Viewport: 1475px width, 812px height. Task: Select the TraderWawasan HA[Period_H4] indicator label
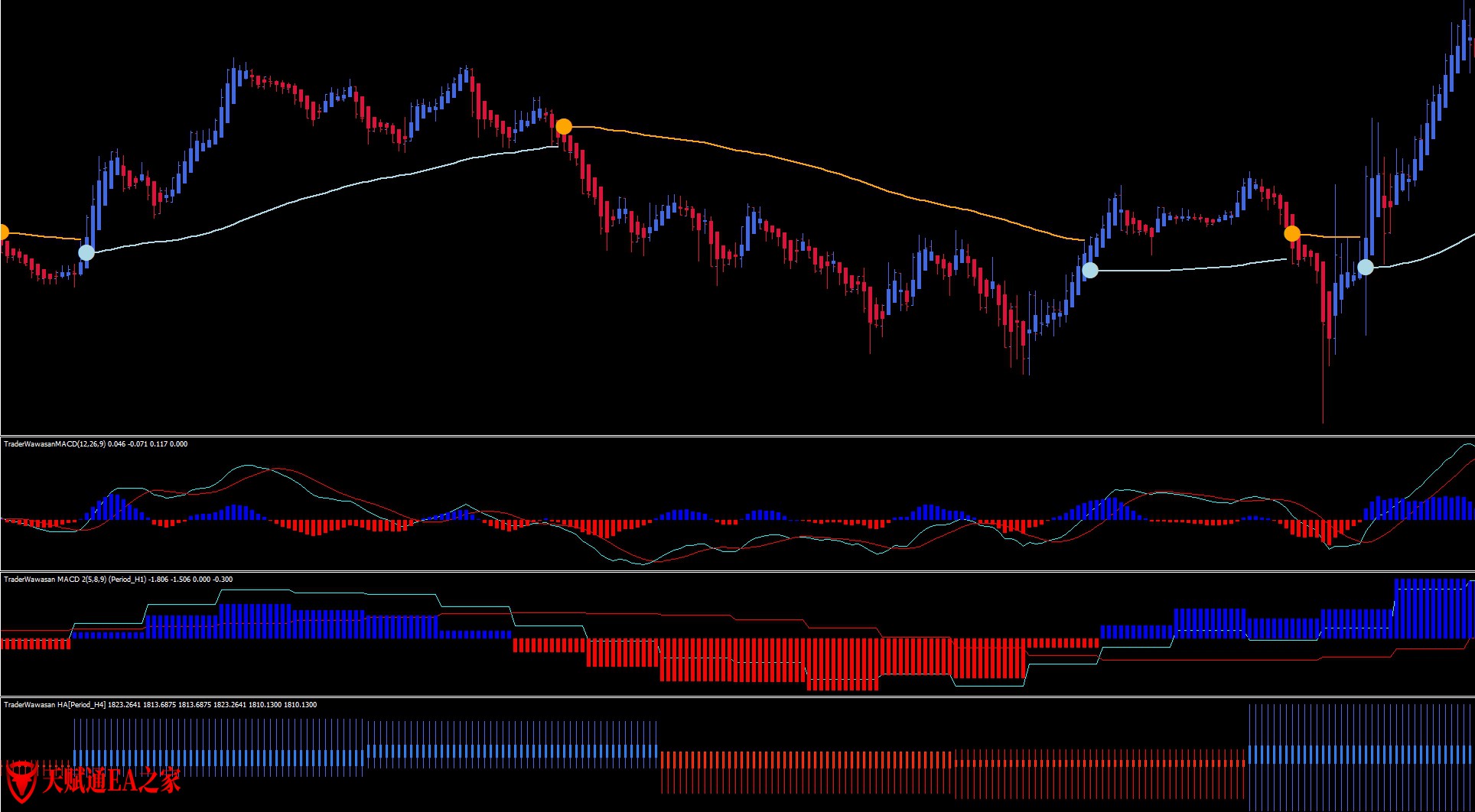[160, 705]
